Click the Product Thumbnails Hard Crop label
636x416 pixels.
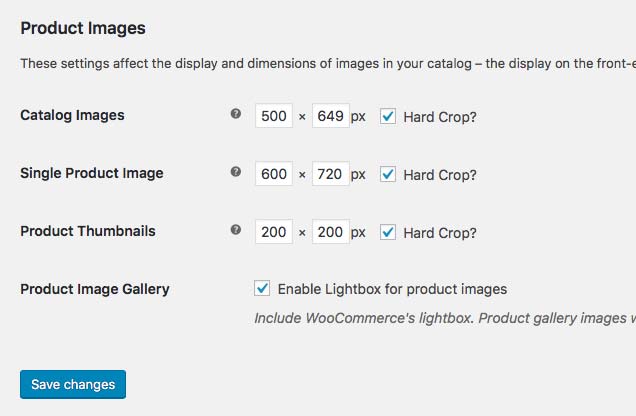coord(440,232)
